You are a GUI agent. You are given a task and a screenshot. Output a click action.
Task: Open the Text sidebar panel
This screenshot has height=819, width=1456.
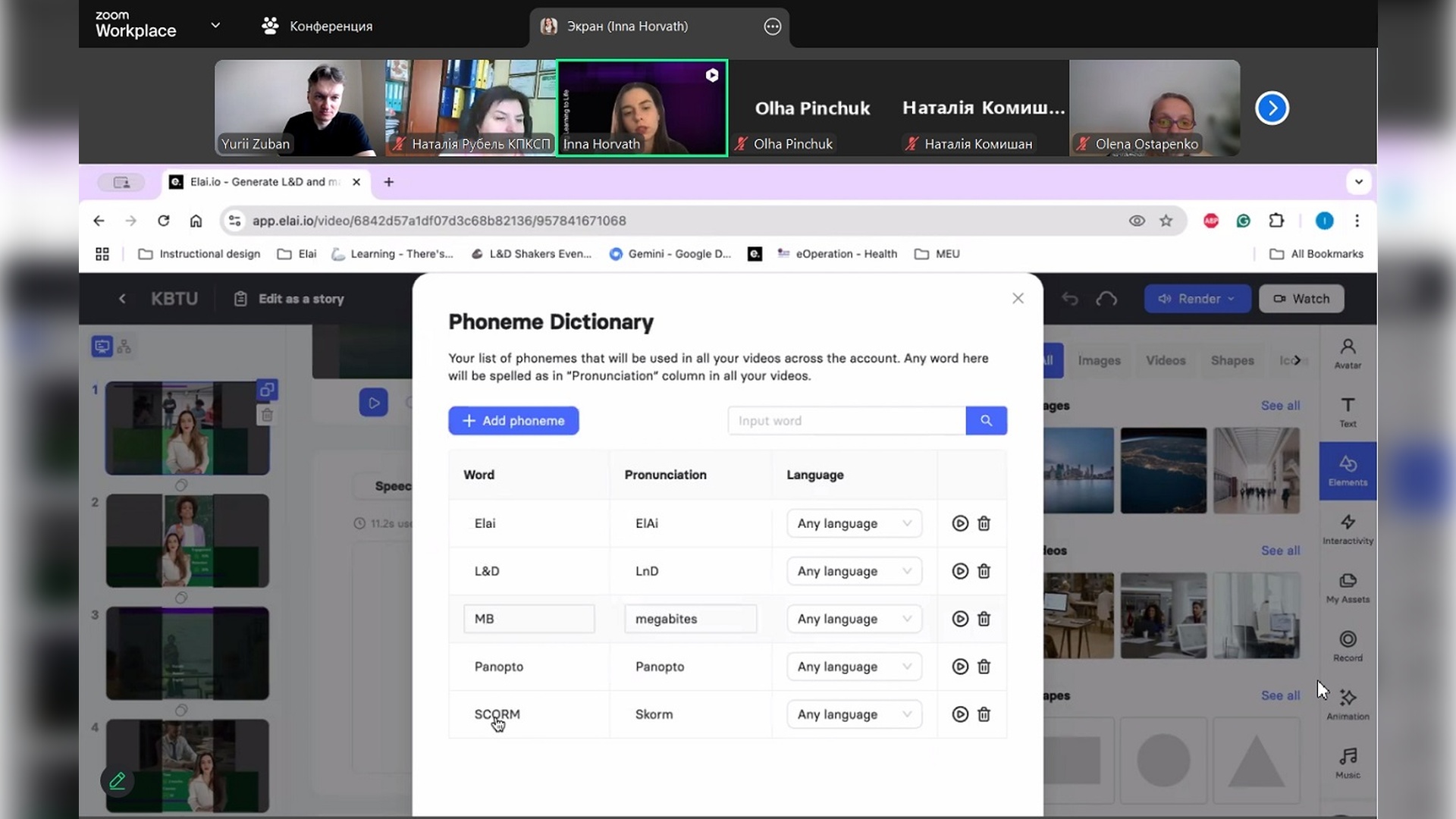pyautogui.click(x=1348, y=412)
